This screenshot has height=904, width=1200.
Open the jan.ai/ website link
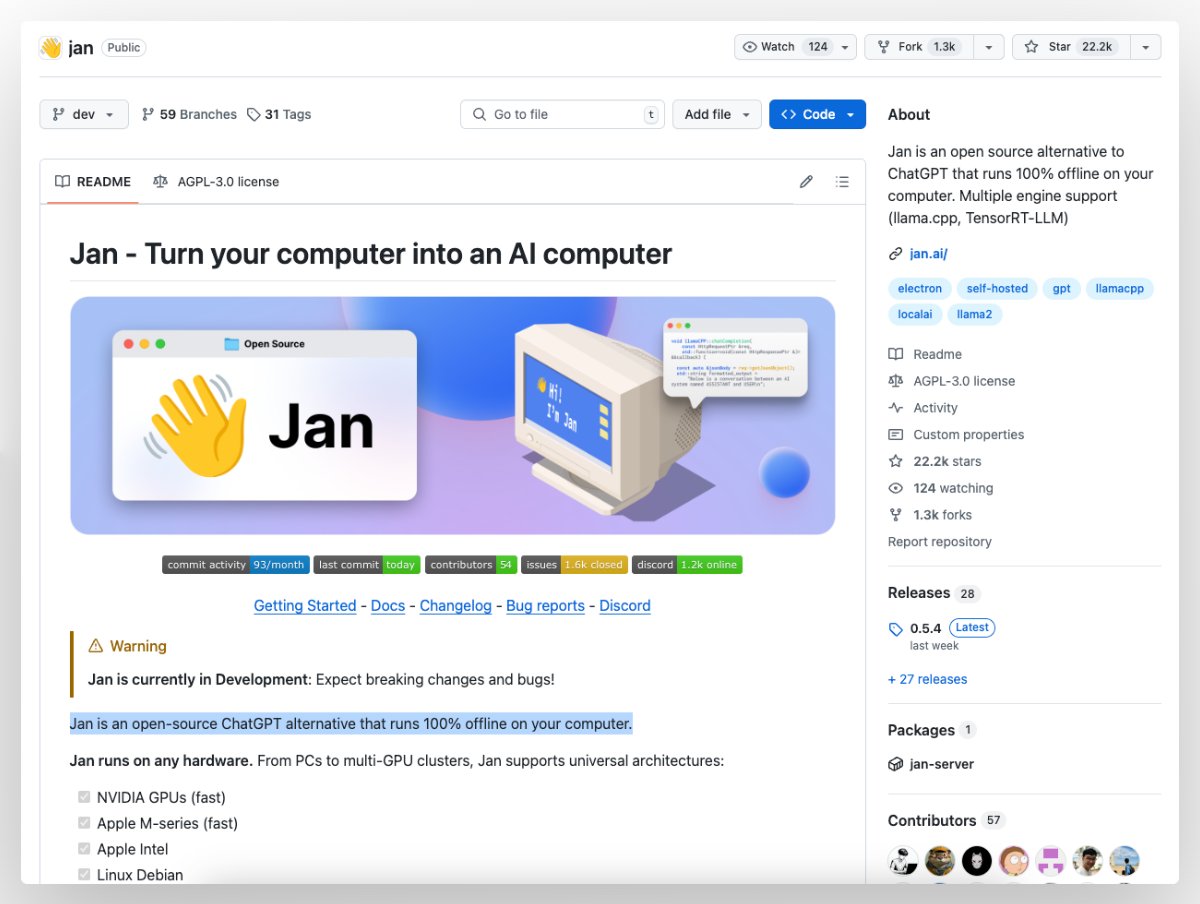[928, 254]
